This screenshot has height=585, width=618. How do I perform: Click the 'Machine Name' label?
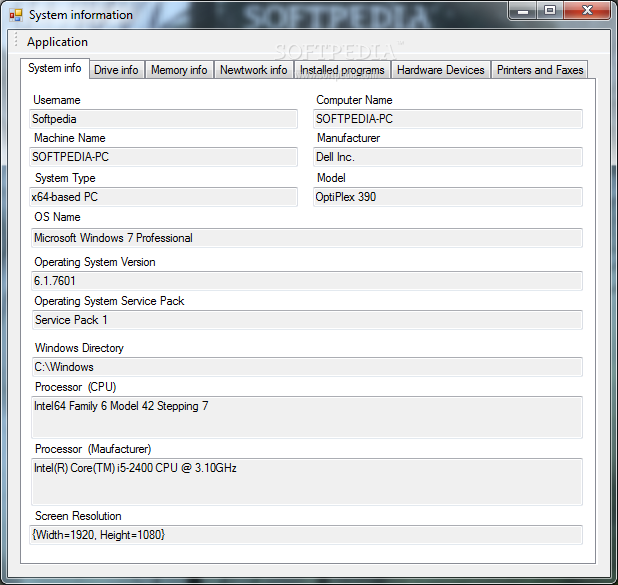click(x=70, y=138)
